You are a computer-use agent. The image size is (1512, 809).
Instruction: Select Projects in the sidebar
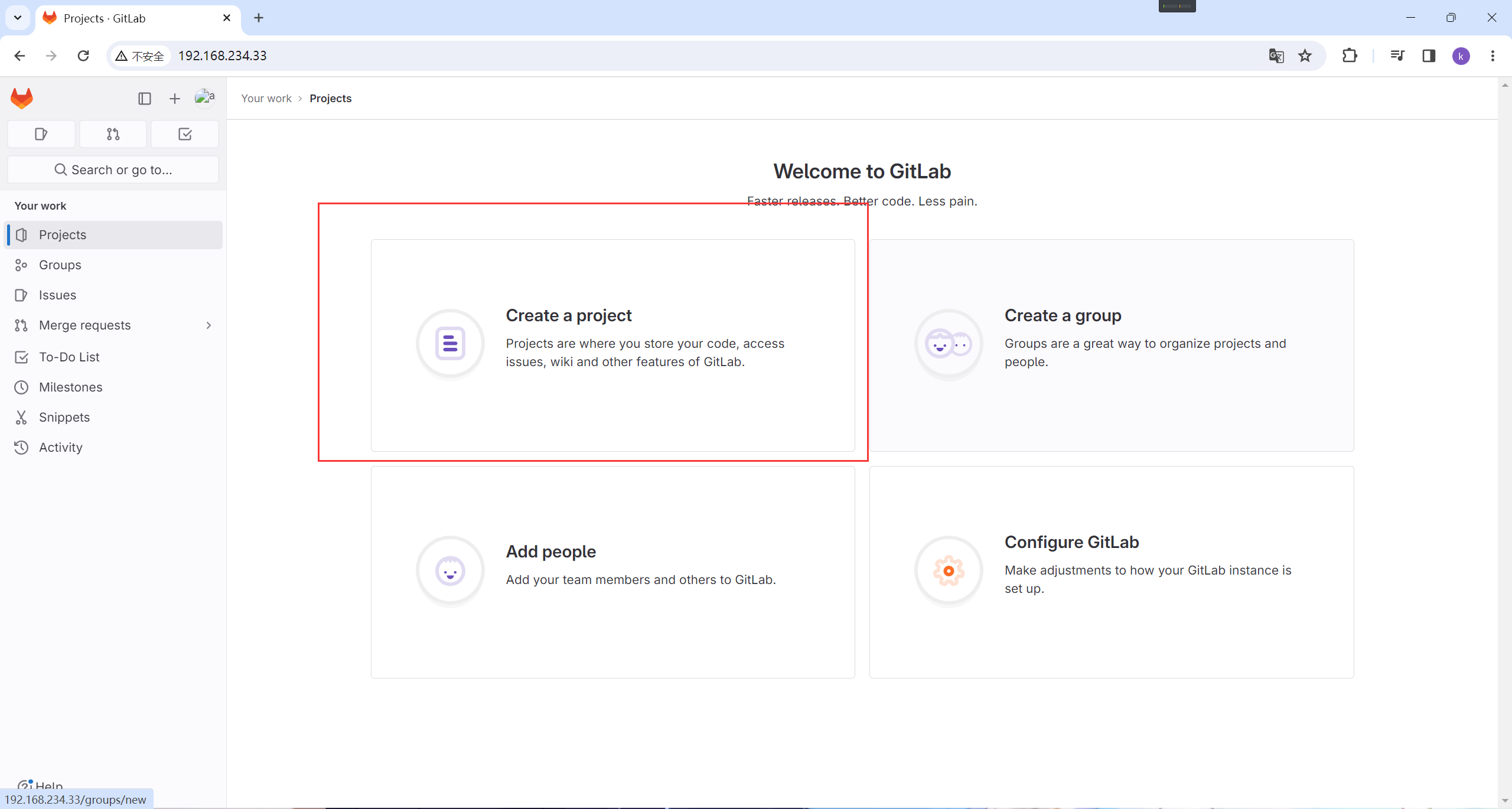(x=113, y=235)
